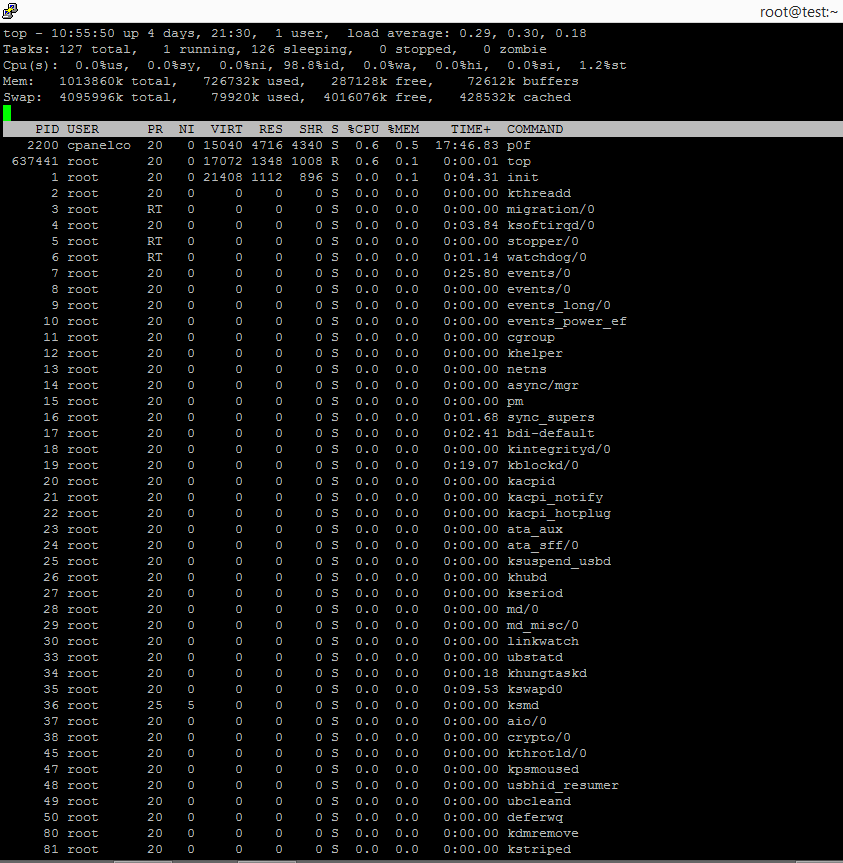Click the watchdog/0 process entry
This screenshot has width=843, height=863.
pos(547,257)
